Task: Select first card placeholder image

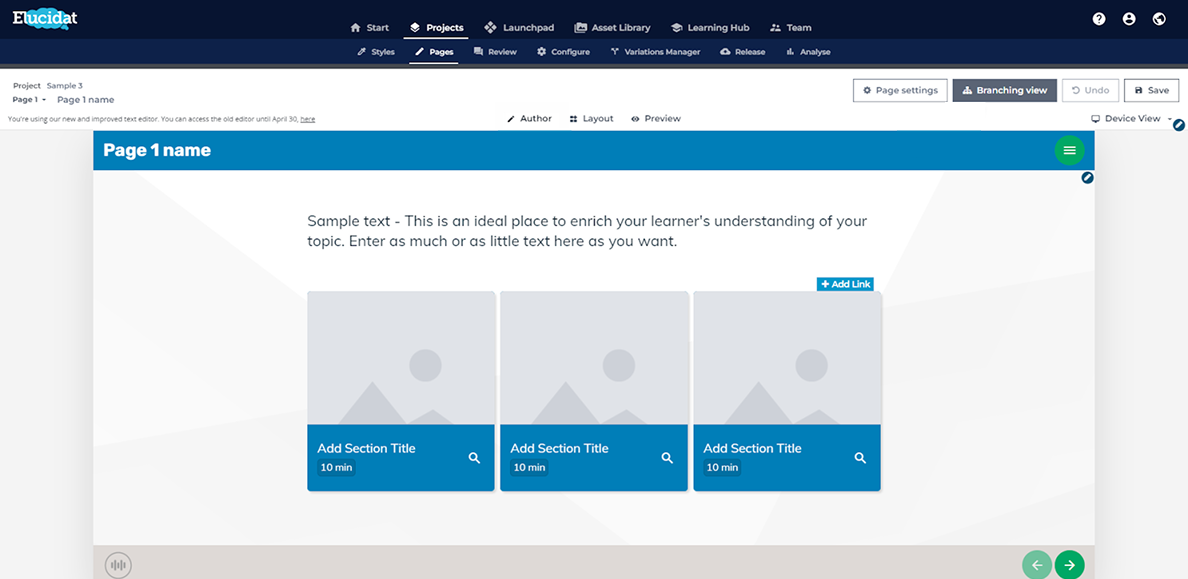Action: [x=401, y=358]
